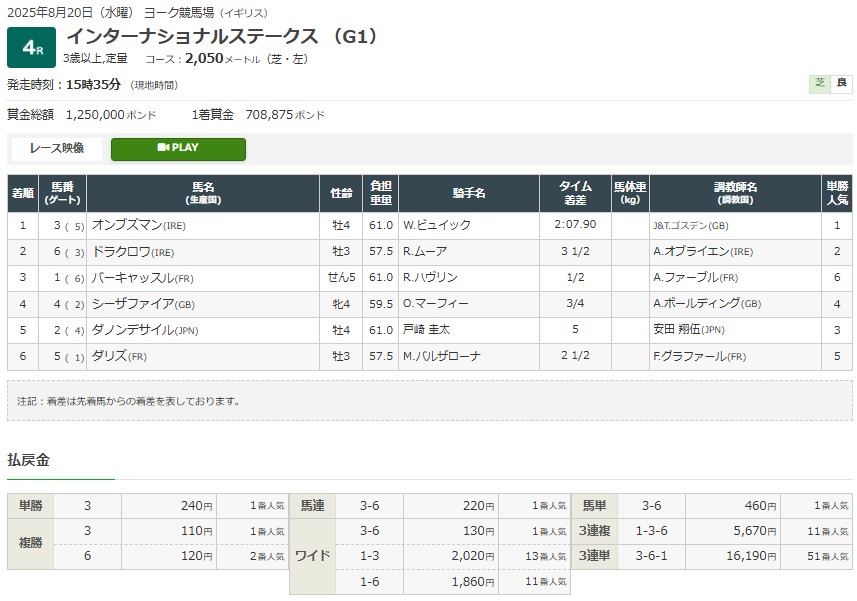Click the 単勝人気 column header
This screenshot has height=601, width=857.
[837, 193]
